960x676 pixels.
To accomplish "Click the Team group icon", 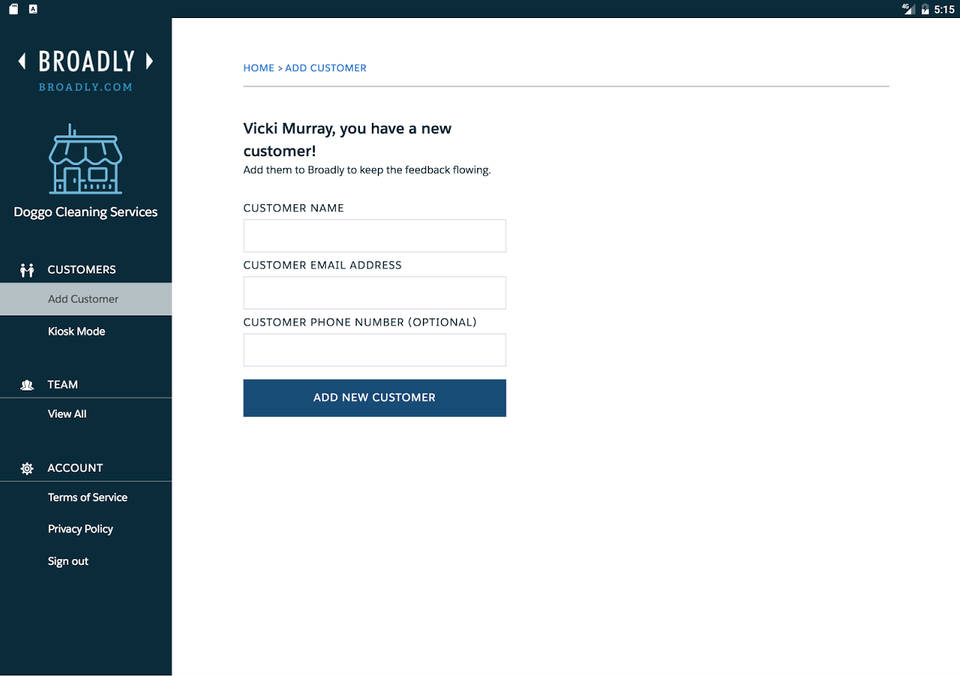I will (27, 385).
